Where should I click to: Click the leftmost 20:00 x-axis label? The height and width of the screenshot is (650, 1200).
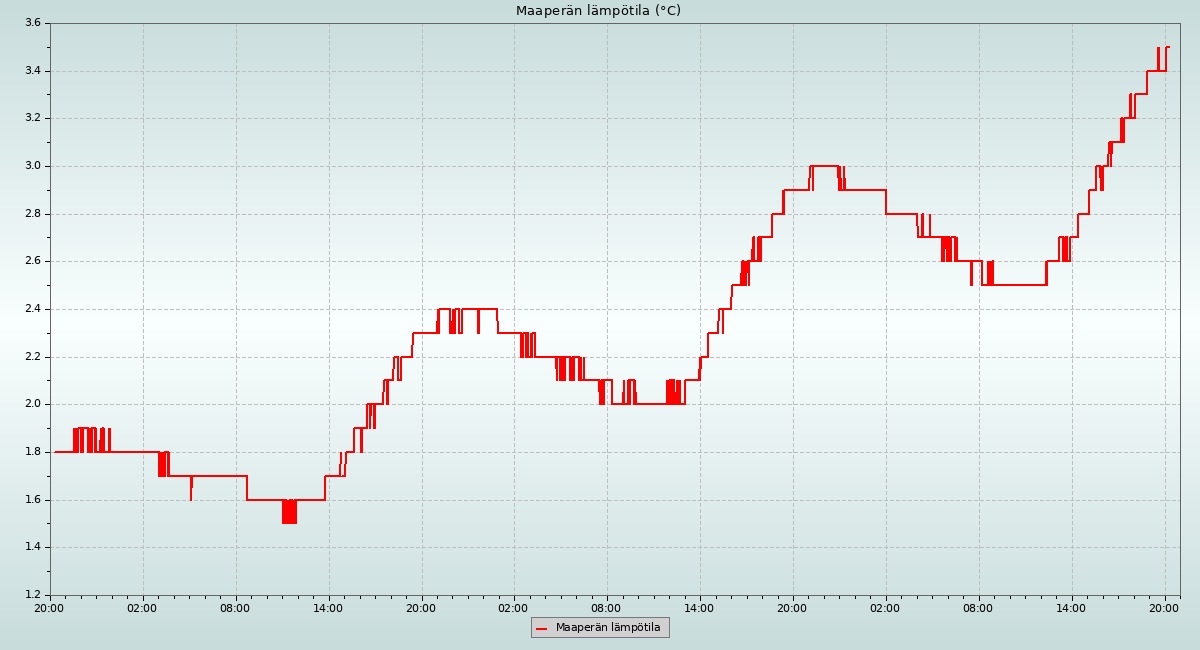50,607
